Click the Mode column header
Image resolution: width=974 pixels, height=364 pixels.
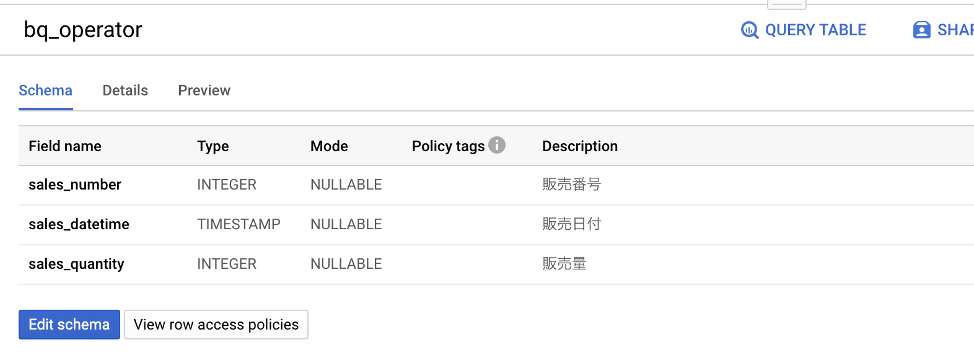click(x=329, y=146)
